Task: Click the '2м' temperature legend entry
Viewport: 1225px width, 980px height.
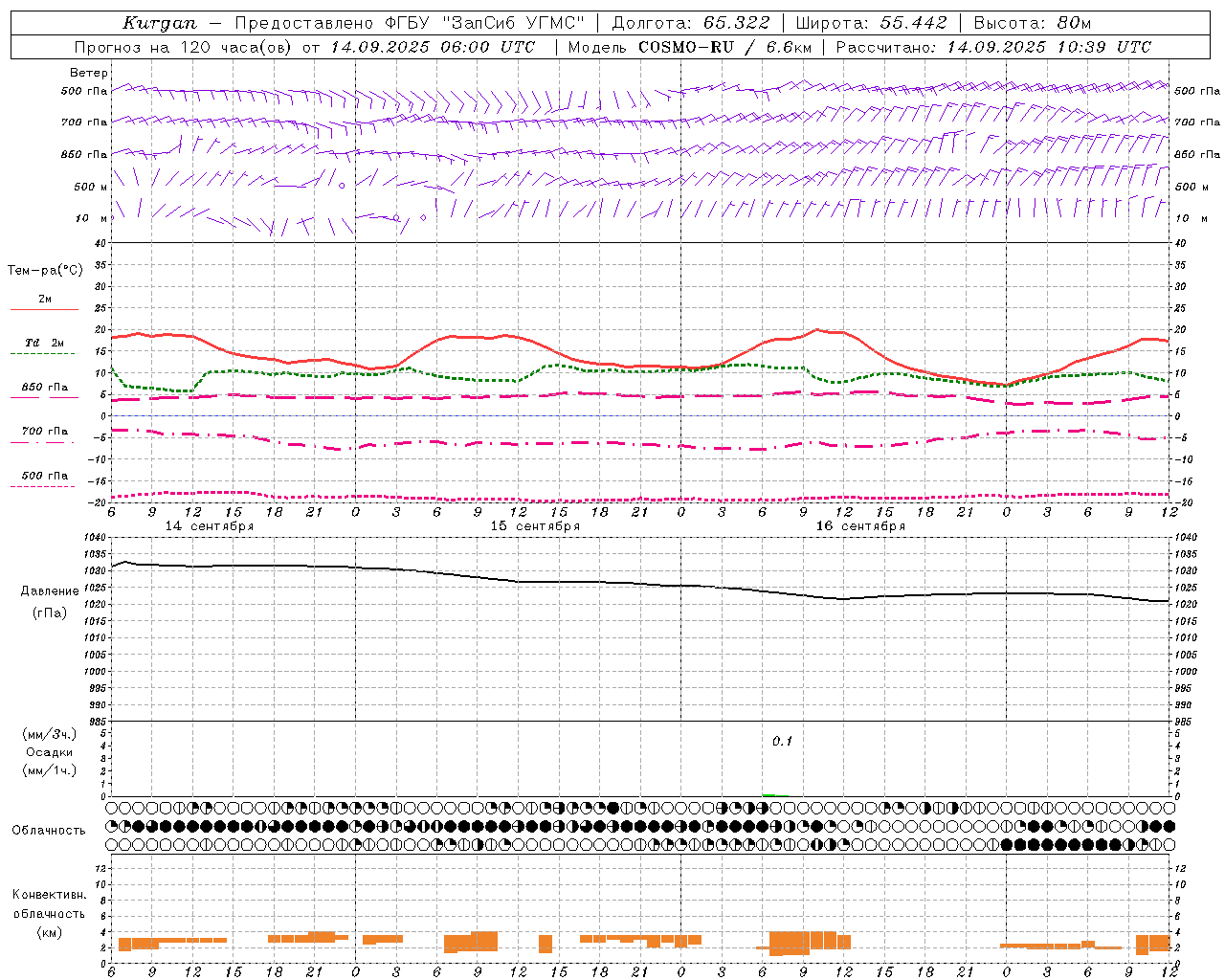Action: pyautogui.click(x=45, y=300)
